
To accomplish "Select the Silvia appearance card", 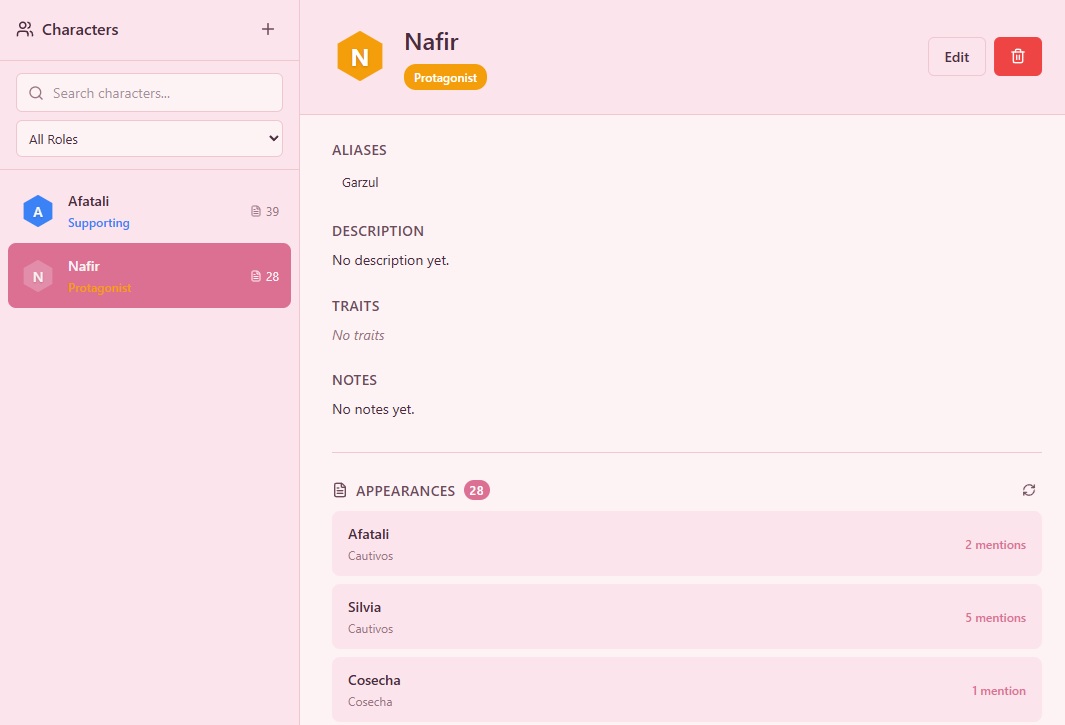I will [686, 616].
